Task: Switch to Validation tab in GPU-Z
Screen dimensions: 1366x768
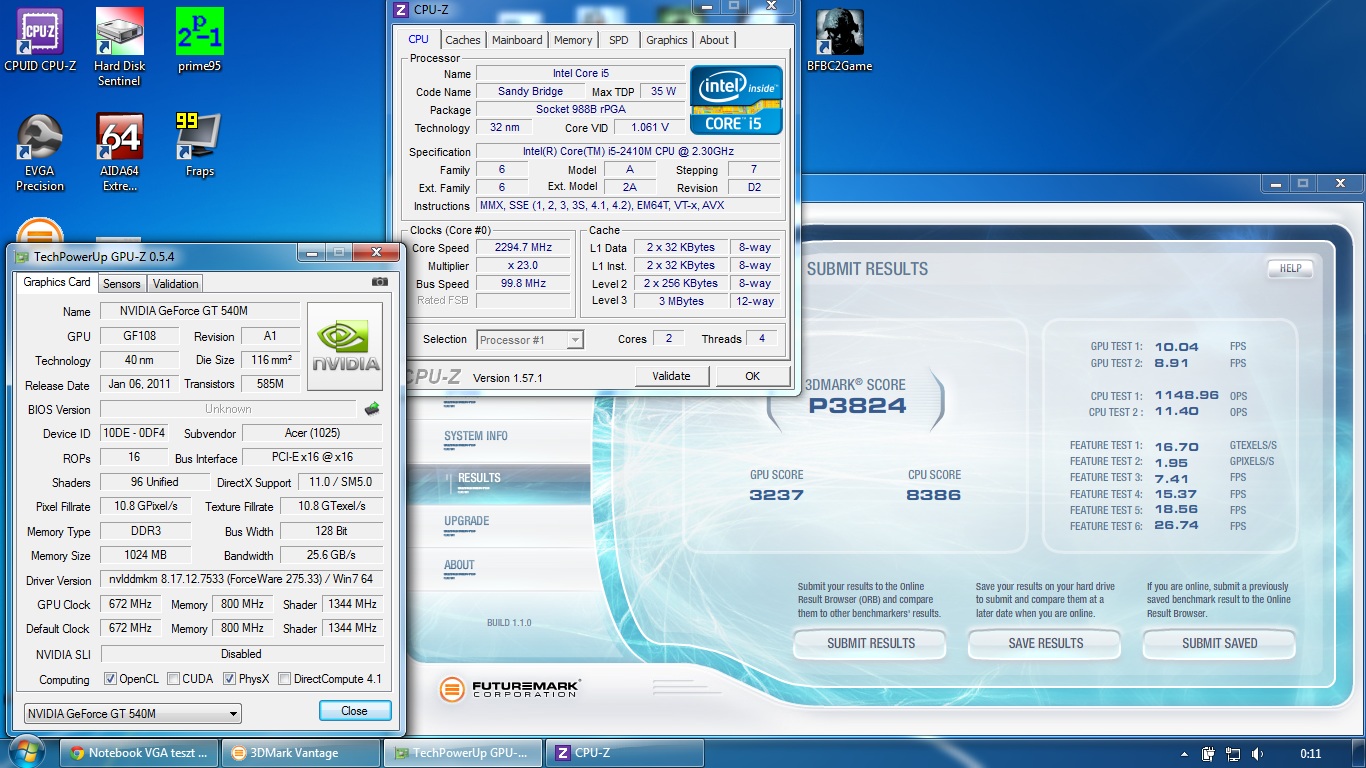Action: point(176,284)
